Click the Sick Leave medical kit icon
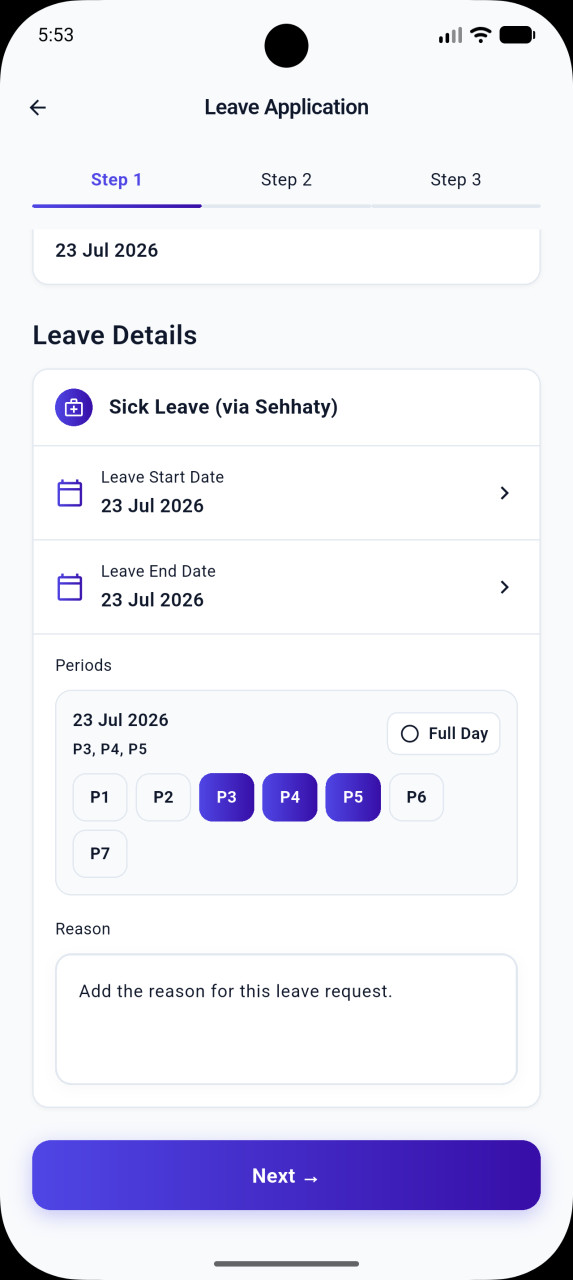The width and height of the screenshot is (573, 1280). tap(74, 407)
